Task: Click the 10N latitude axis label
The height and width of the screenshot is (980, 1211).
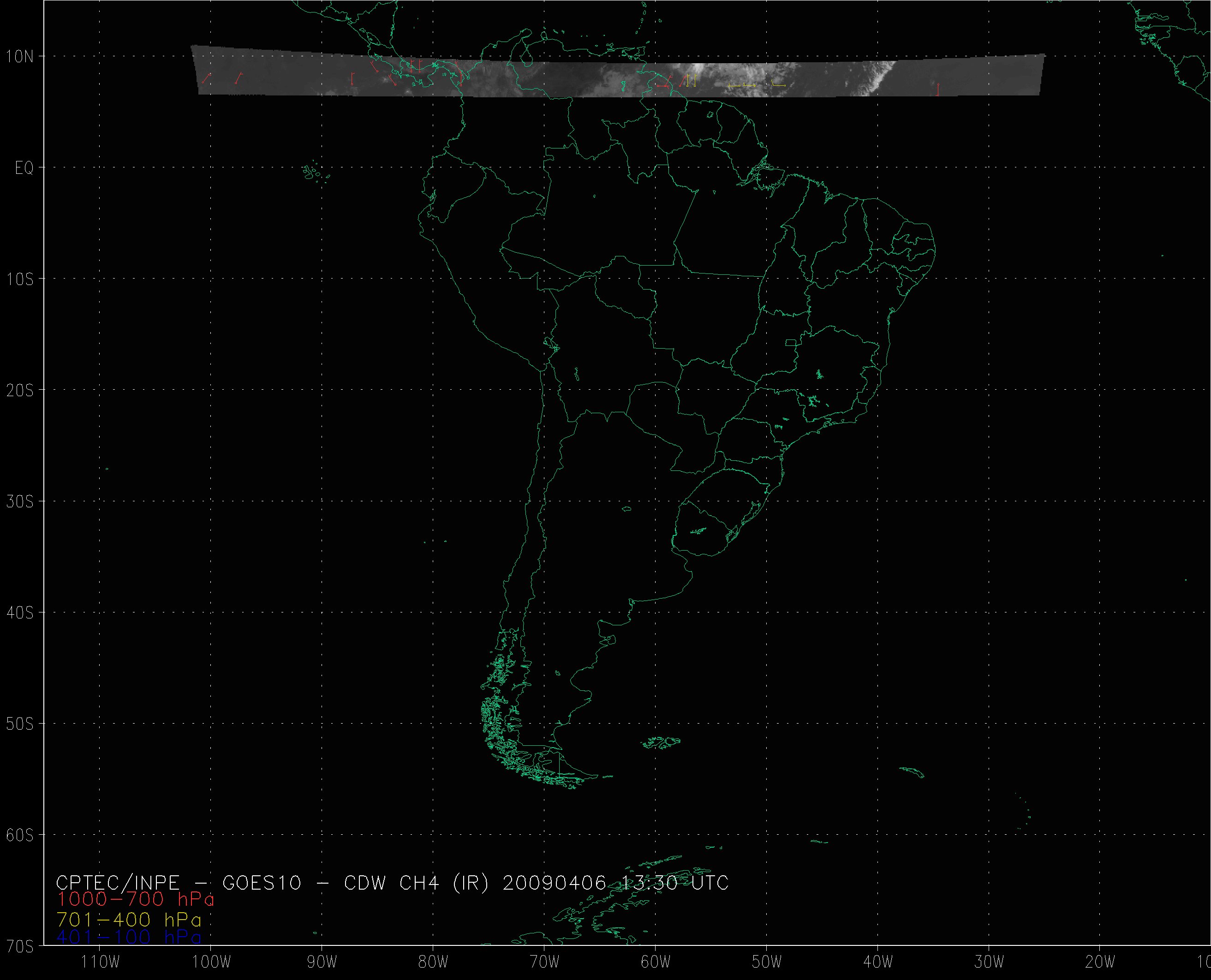Action: tap(19, 56)
